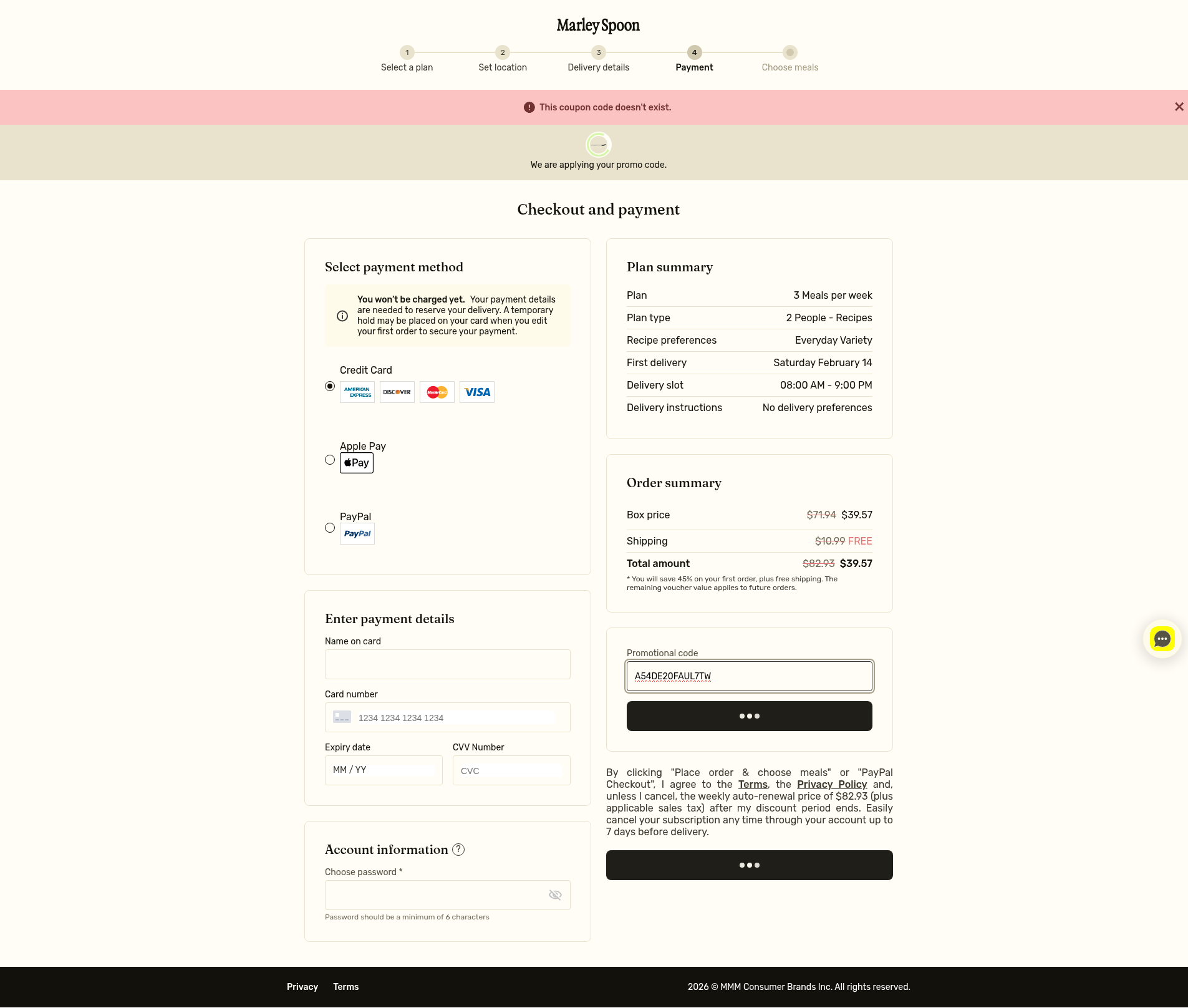Click the PayPal logo badge
This screenshot has width=1188, height=1008.
click(x=357, y=534)
